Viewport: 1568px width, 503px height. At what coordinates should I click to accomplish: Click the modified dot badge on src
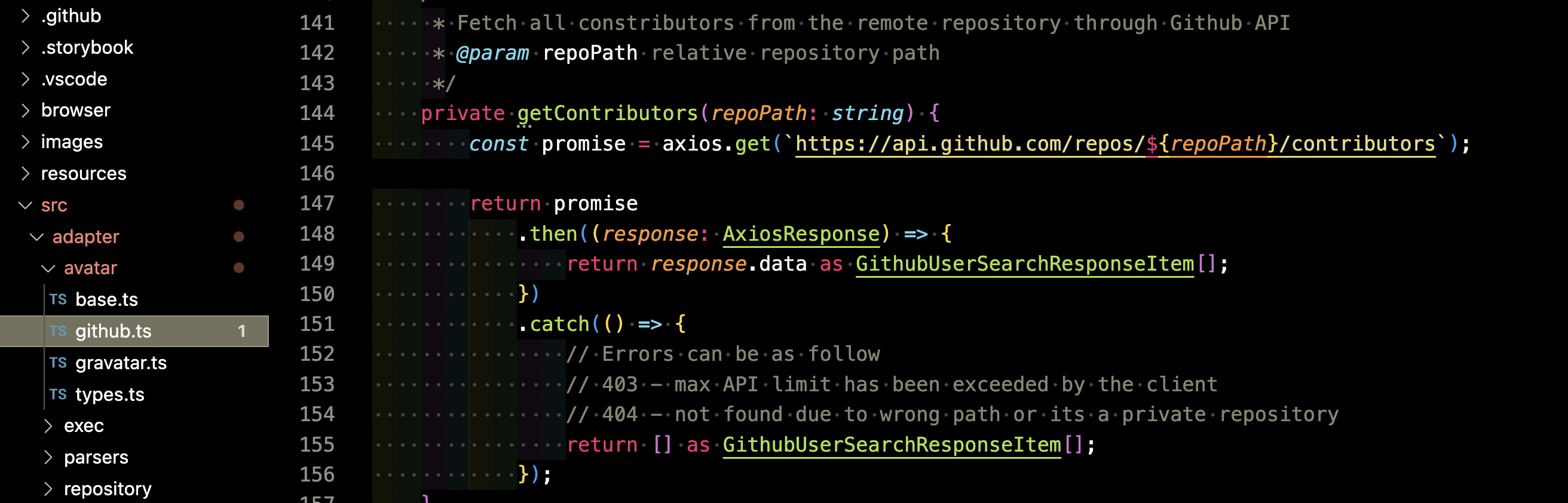tap(238, 205)
